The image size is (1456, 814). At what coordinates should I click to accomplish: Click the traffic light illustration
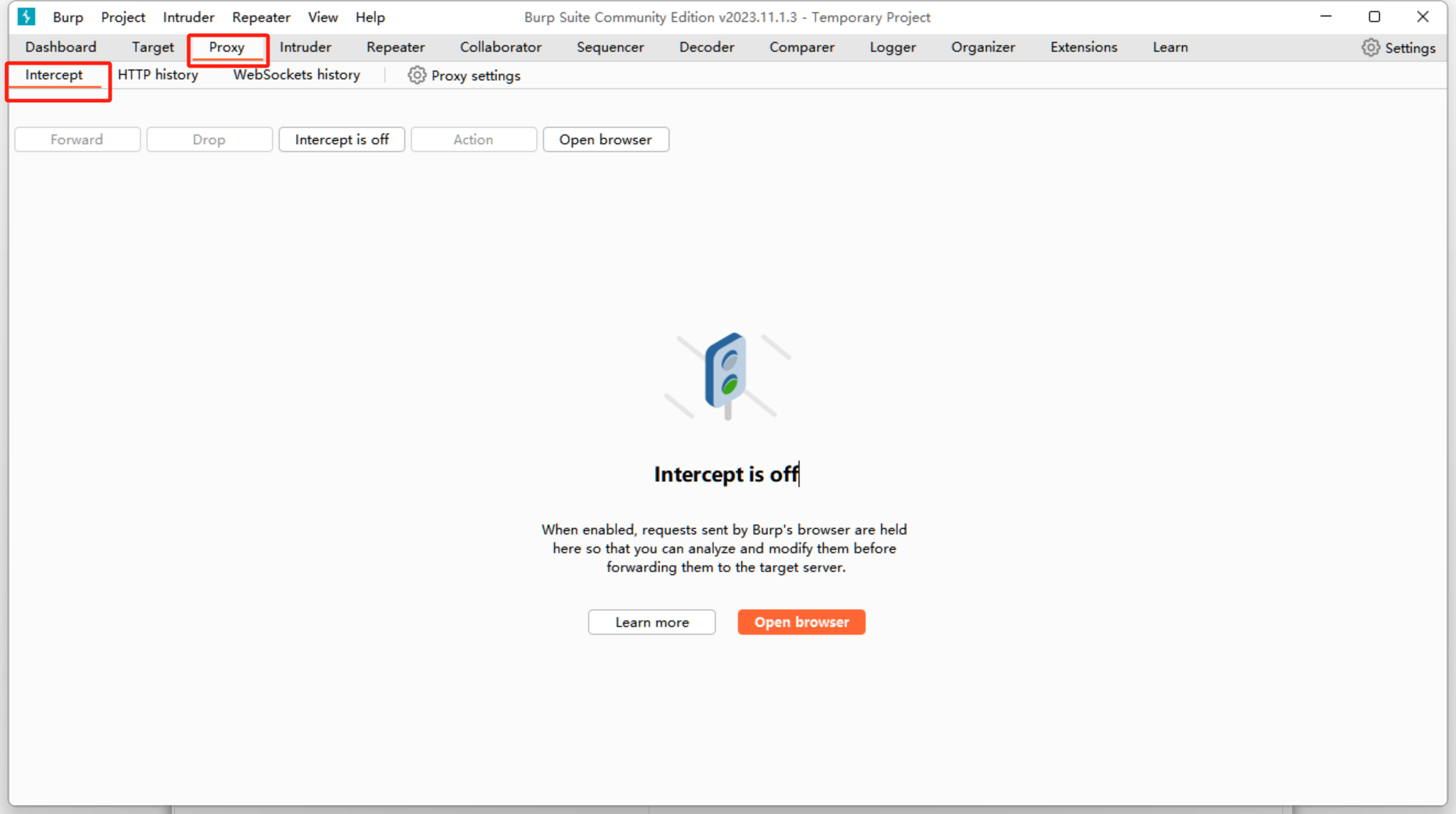tap(726, 375)
